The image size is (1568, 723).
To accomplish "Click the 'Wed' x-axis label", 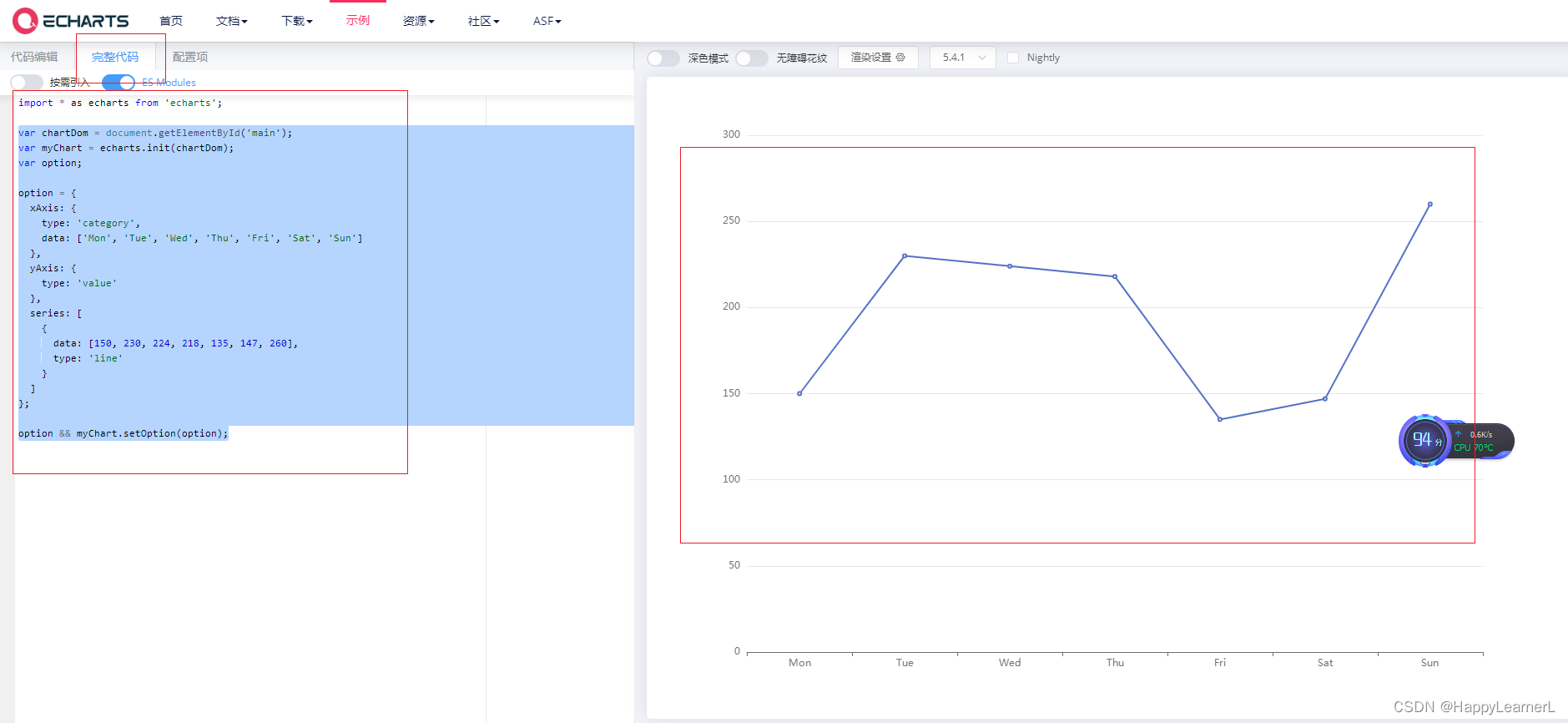I will coord(1010,663).
